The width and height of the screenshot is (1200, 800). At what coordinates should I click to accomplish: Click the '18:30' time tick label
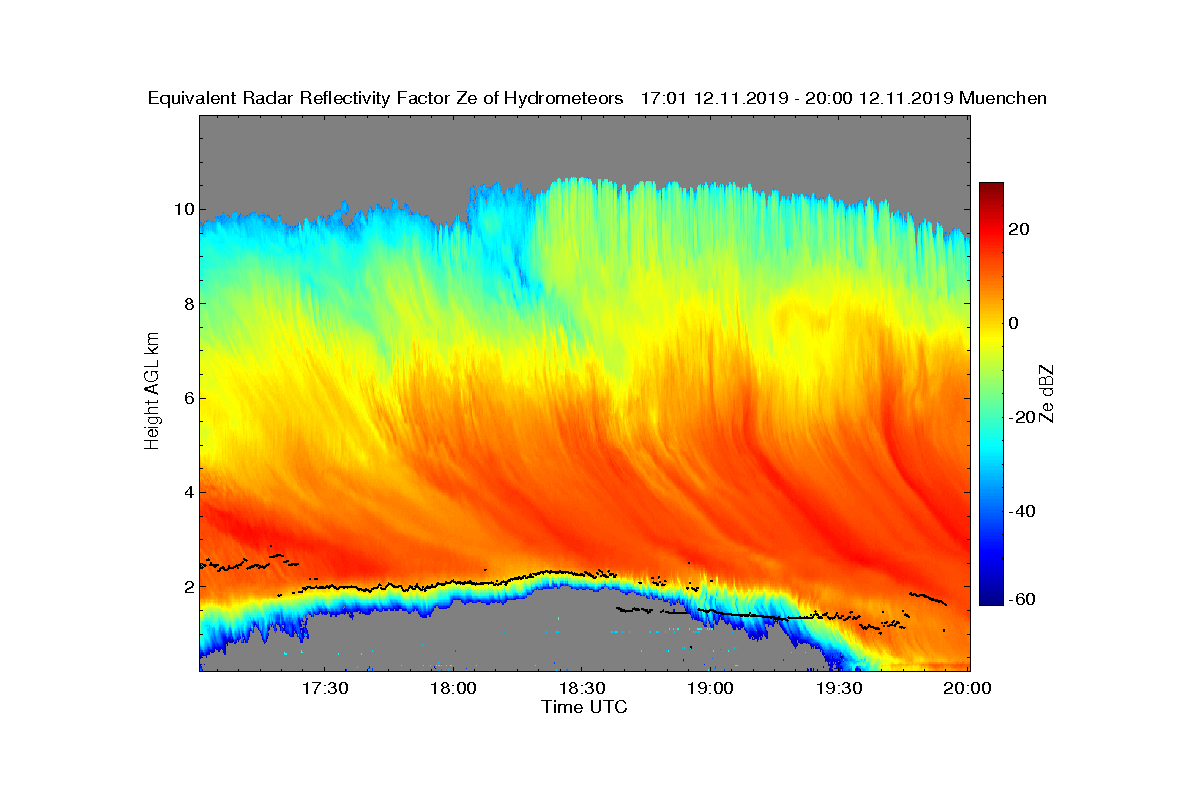[583, 689]
